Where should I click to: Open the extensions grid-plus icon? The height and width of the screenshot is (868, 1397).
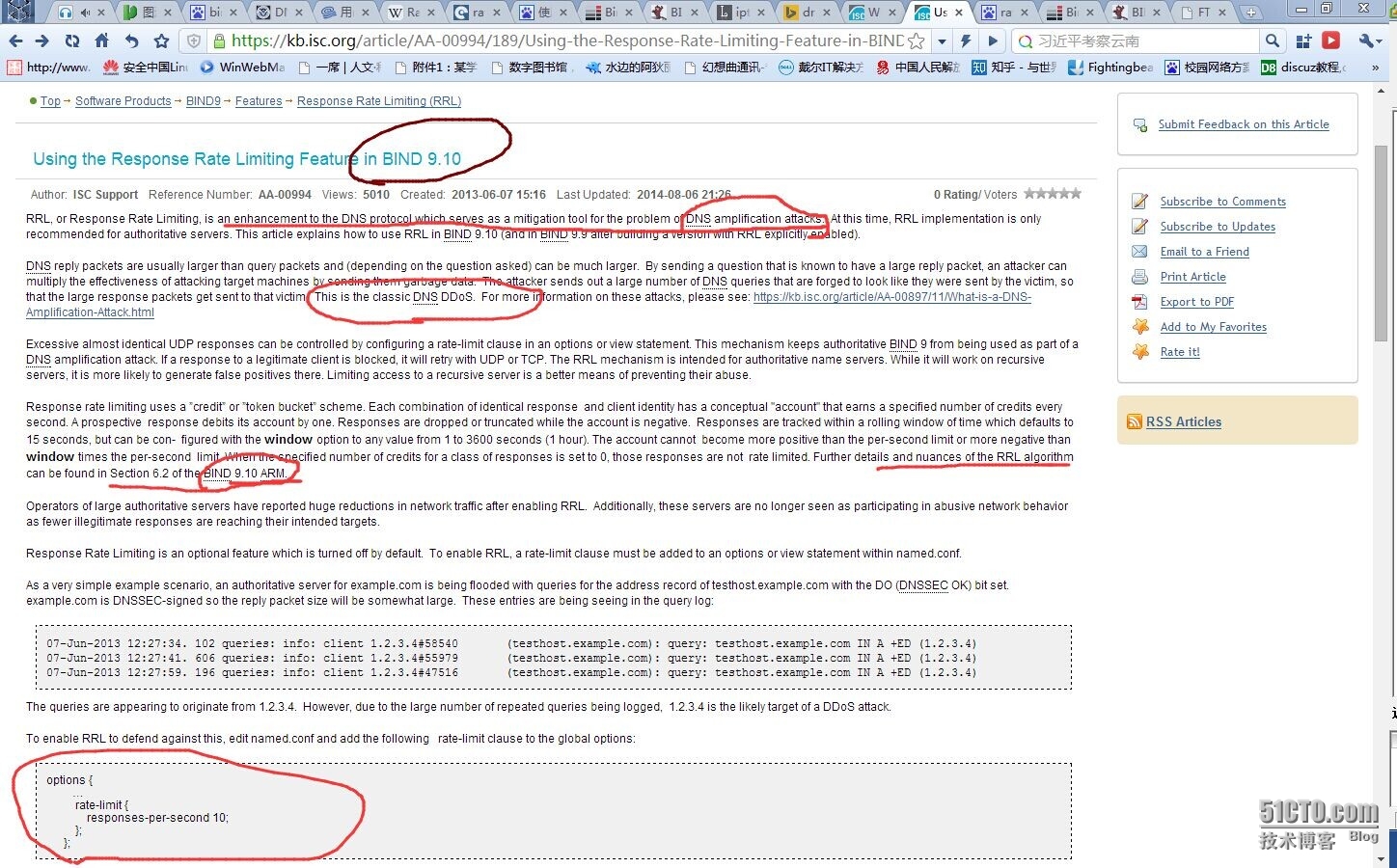(1303, 41)
